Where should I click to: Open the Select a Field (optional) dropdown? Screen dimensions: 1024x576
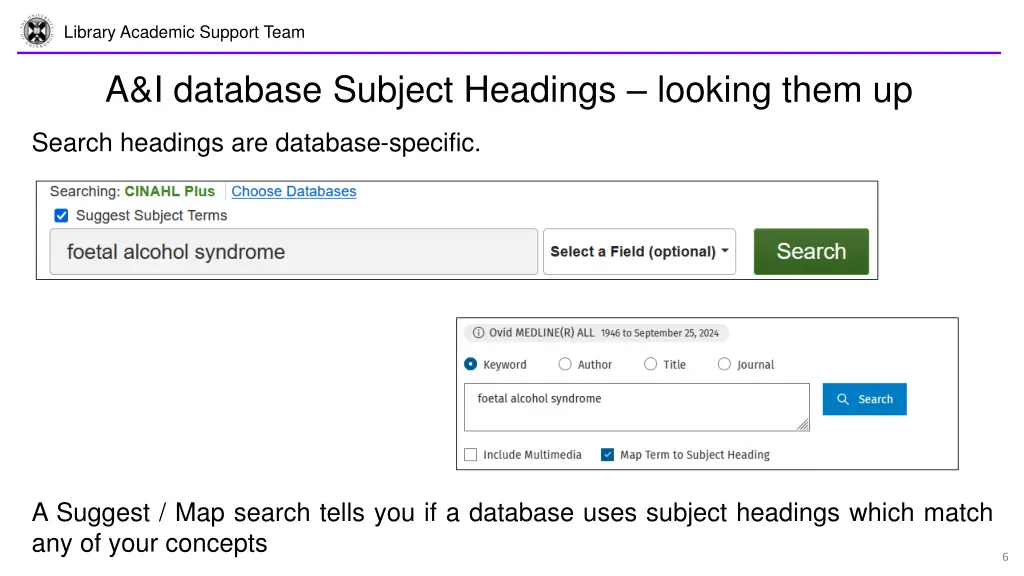coord(639,251)
